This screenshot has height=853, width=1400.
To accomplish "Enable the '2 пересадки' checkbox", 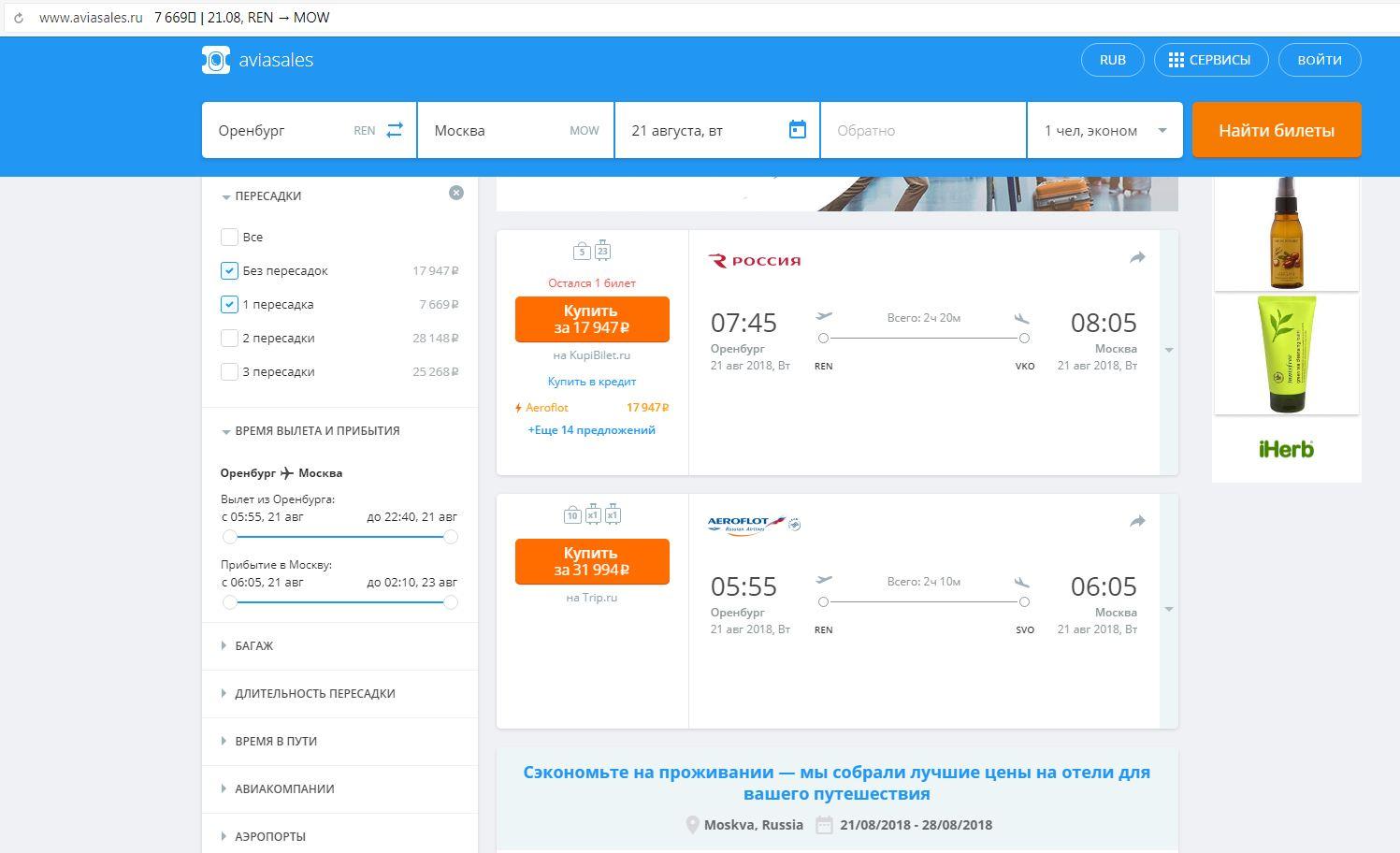I will pyautogui.click(x=229, y=338).
